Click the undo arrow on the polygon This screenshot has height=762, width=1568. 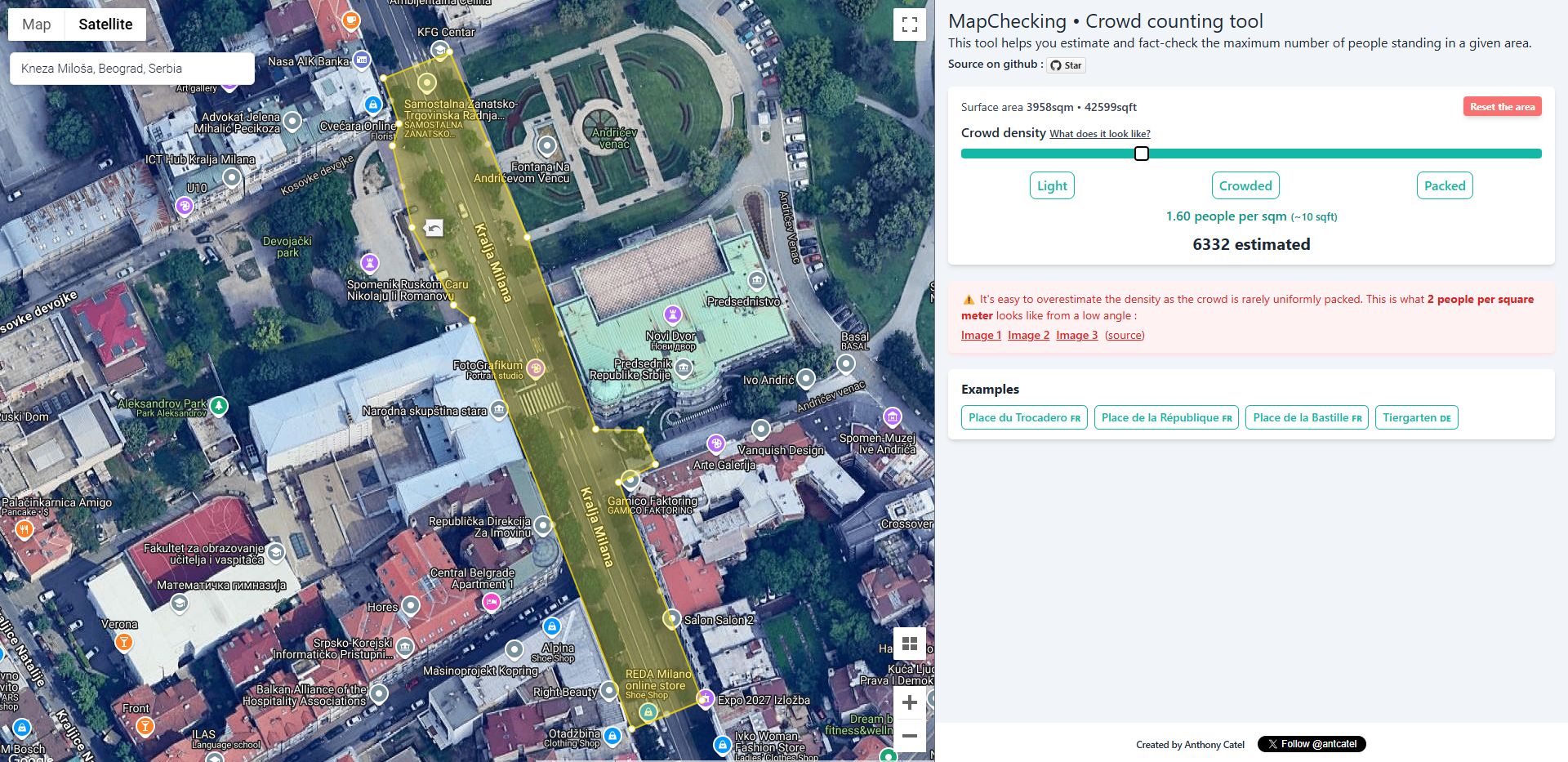click(x=434, y=228)
